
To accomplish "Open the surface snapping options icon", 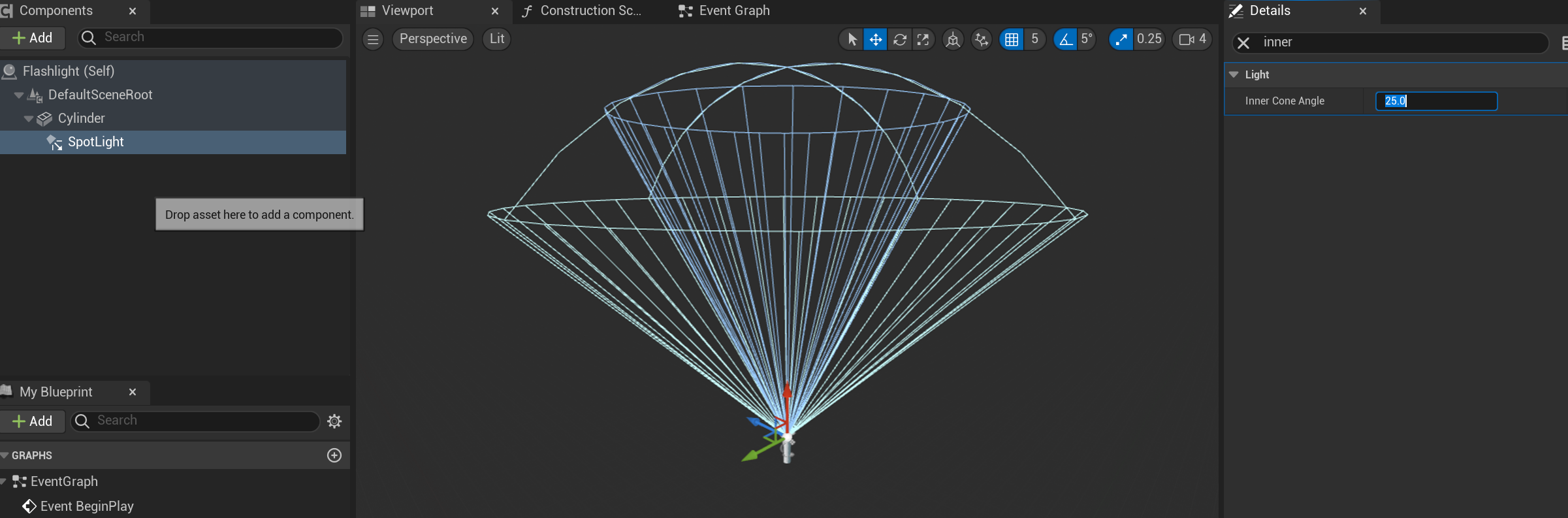I will coord(981,39).
